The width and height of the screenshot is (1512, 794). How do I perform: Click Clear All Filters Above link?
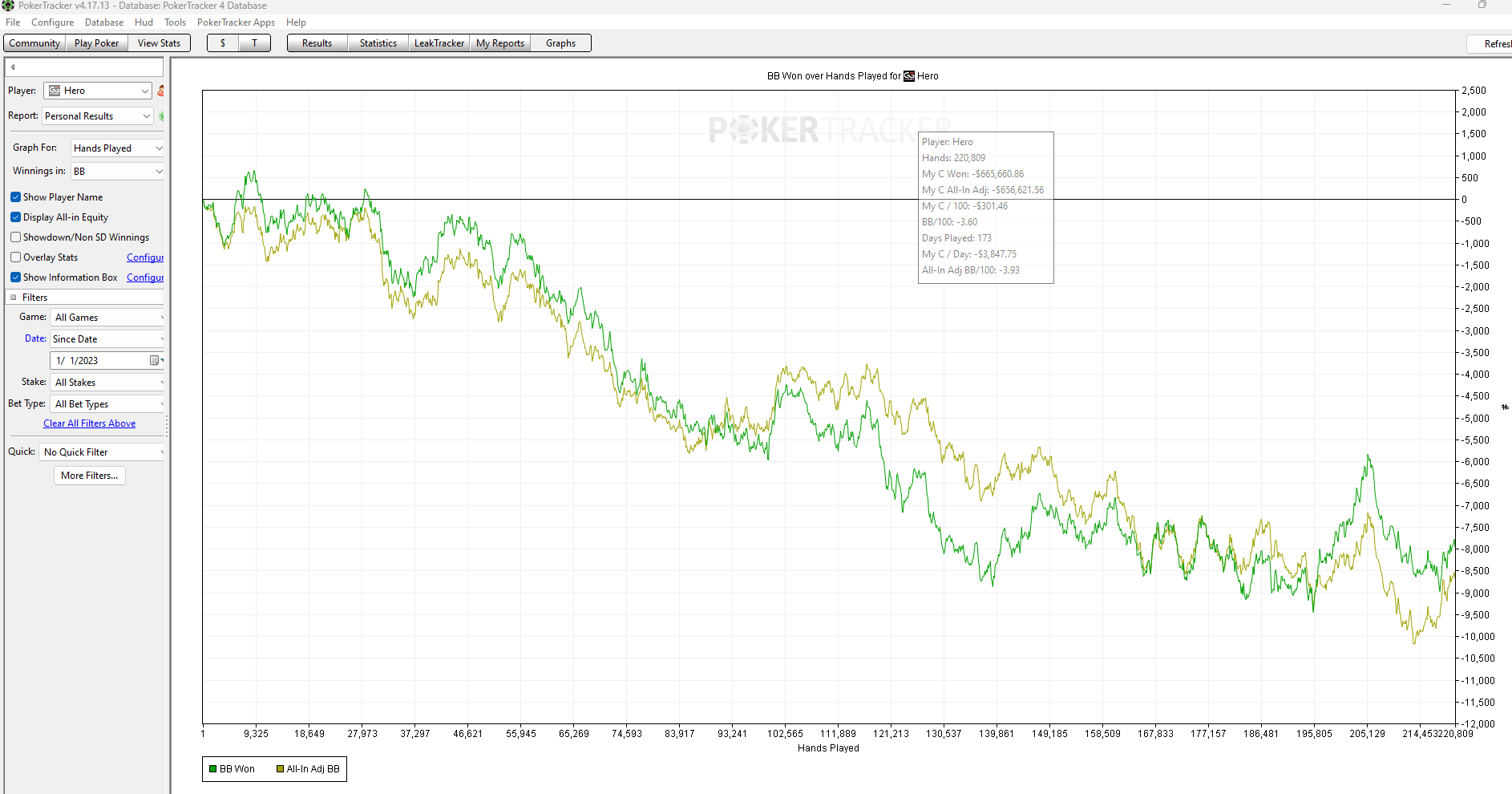(90, 423)
